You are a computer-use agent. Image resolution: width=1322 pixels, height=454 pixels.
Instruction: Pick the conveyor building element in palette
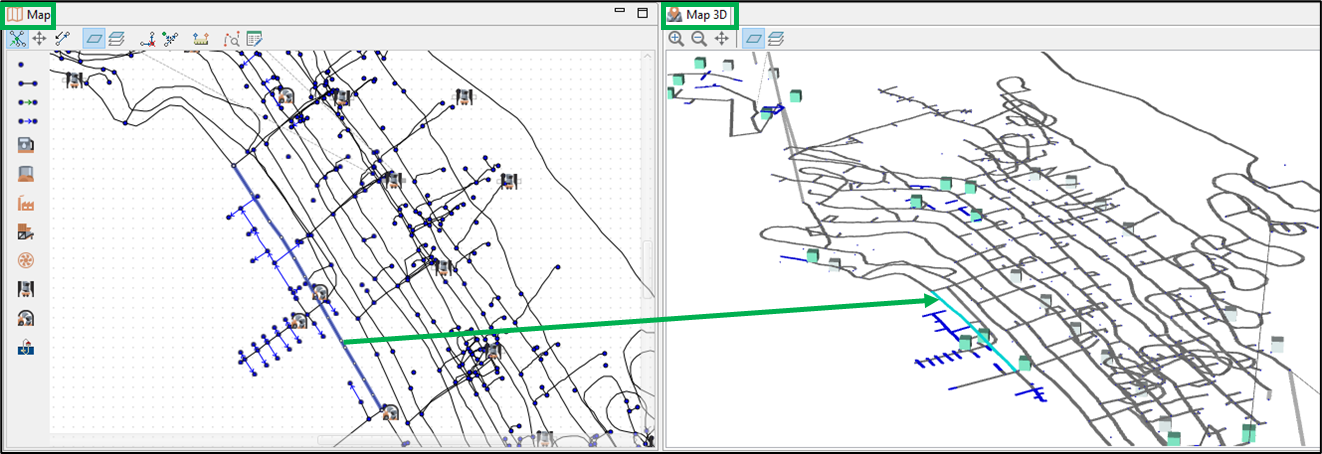[x=27, y=232]
